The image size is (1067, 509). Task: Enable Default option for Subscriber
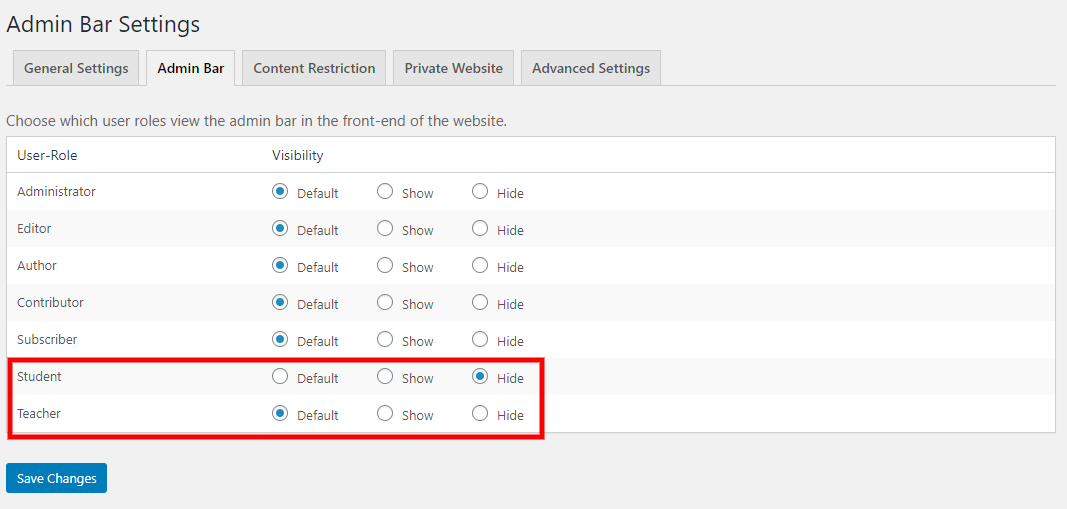pyautogui.click(x=279, y=339)
